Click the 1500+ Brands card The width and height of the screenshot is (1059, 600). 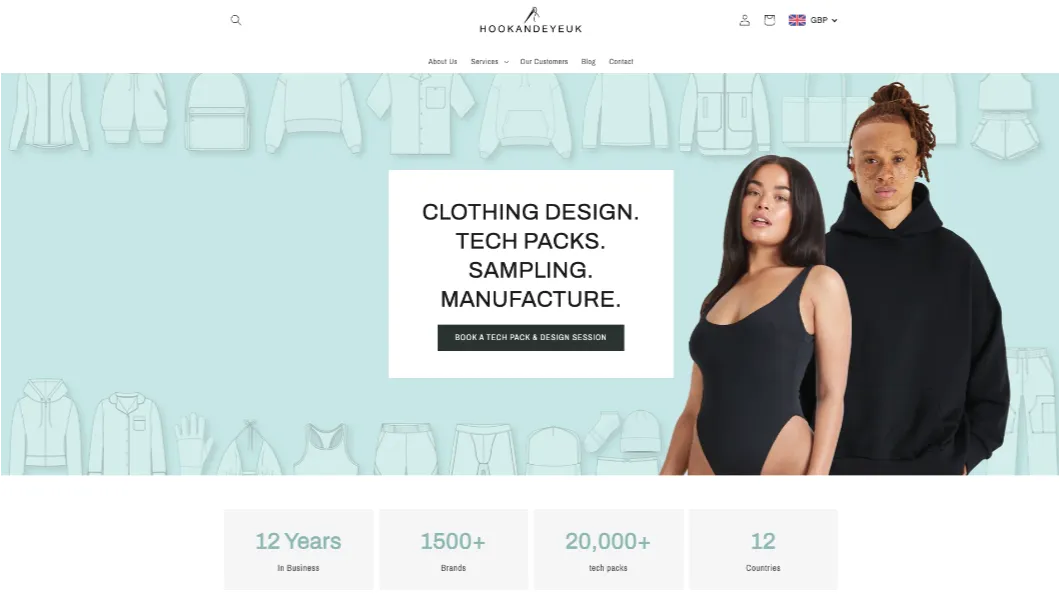pyautogui.click(x=453, y=550)
